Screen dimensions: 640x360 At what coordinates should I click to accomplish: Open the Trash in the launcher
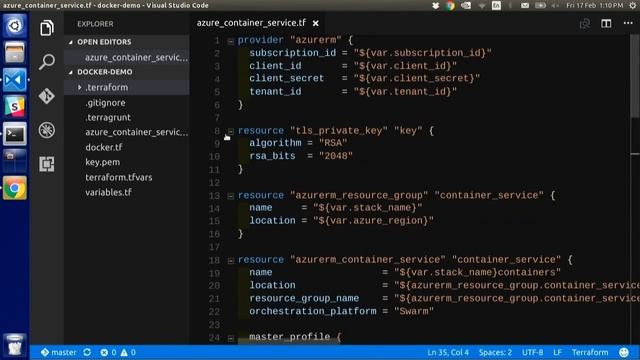tap(15, 345)
